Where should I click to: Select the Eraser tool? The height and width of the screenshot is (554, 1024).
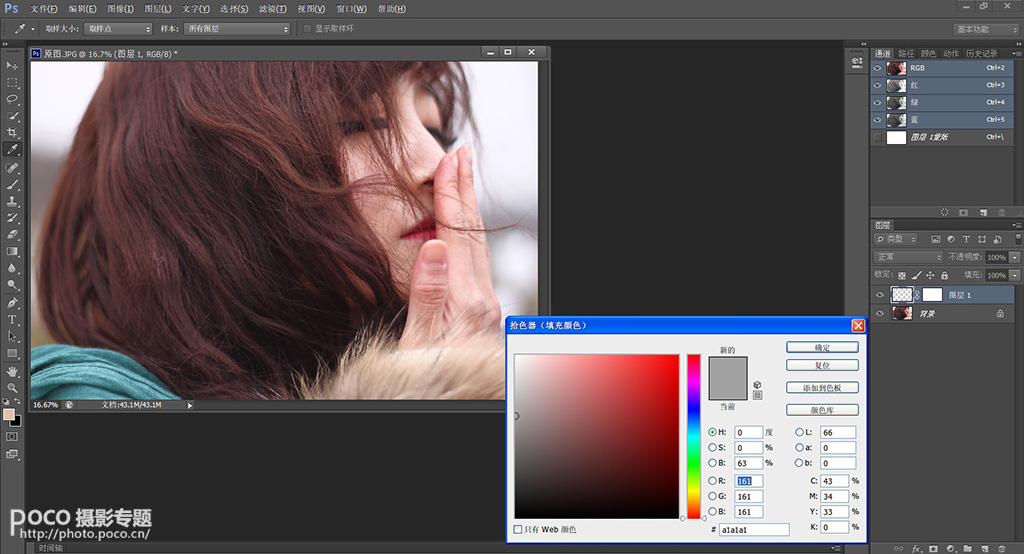click(x=12, y=234)
